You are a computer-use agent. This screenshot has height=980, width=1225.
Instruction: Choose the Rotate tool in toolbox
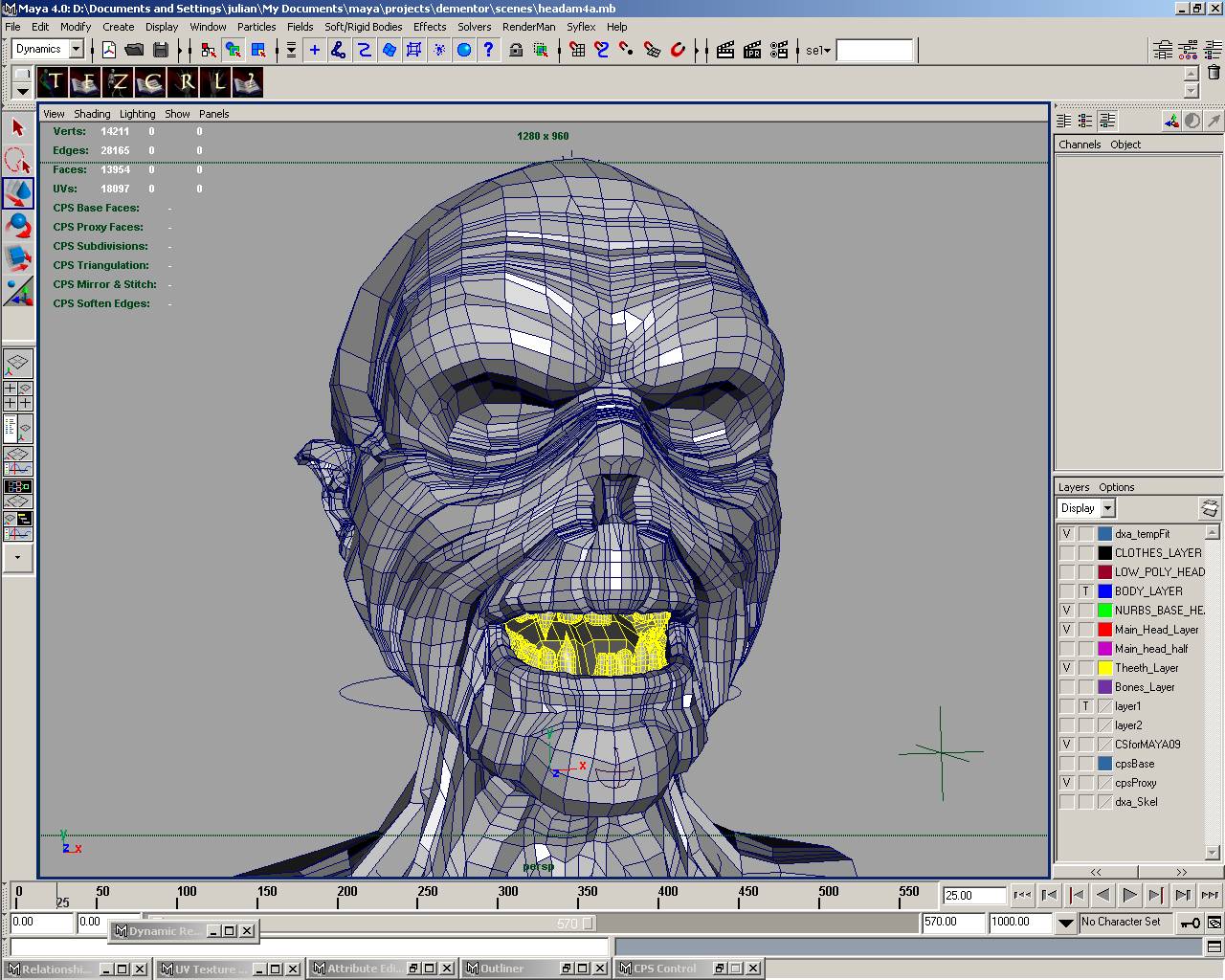pyautogui.click(x=17, y=225)
